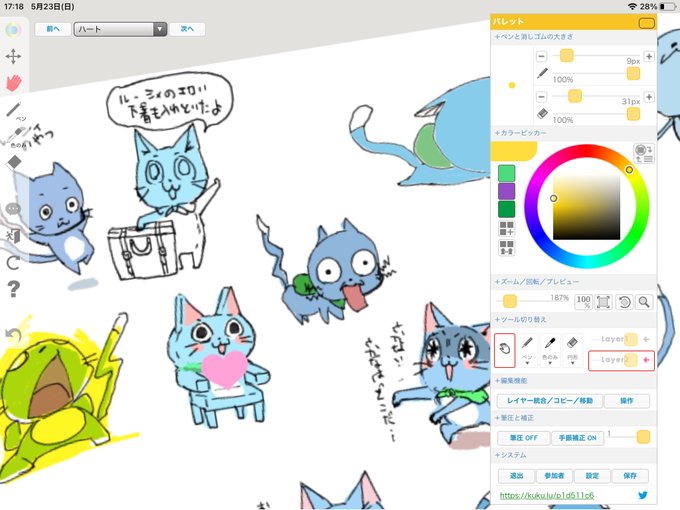Pick the dark green color swatch
The image size is (680, 510).
tap(507, 209)
